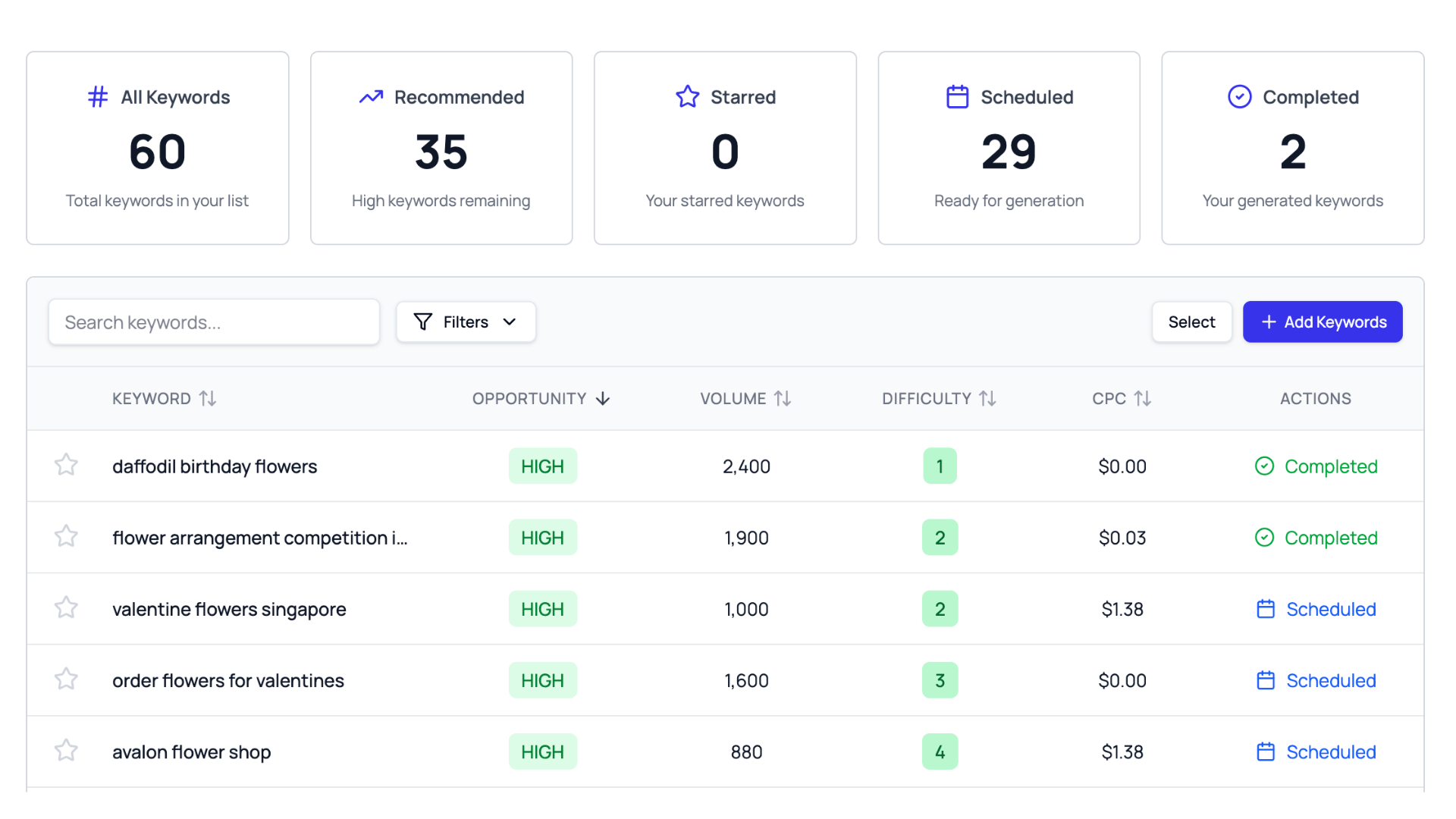Click inside the Search keywords field
The height and width of the screenshot is (819, 1456).
coord(214,322)
